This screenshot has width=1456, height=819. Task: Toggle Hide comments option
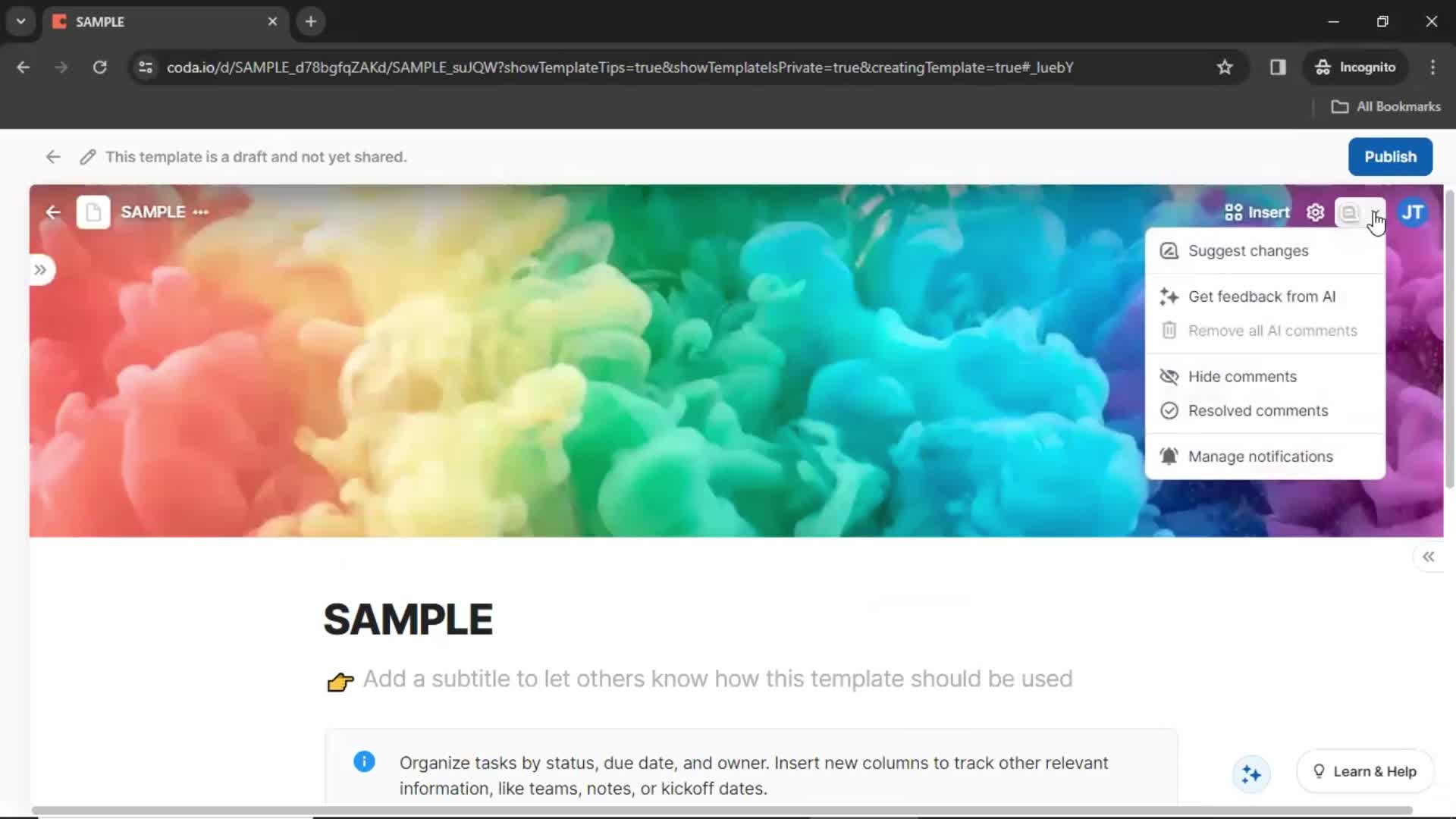1243,376
